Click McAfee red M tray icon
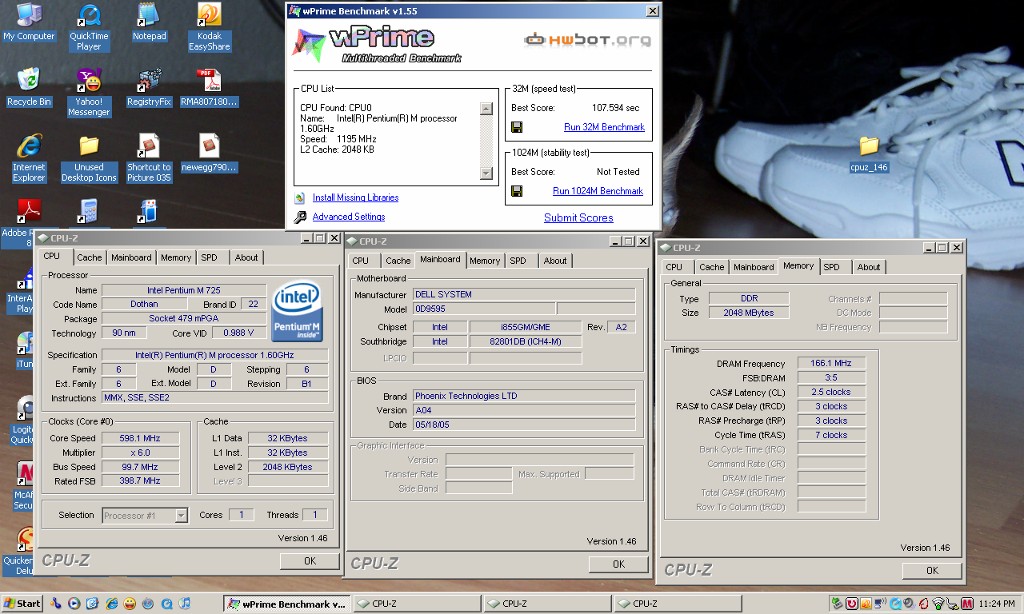Viewport: 1024px width, 614px height. [967, 604]
